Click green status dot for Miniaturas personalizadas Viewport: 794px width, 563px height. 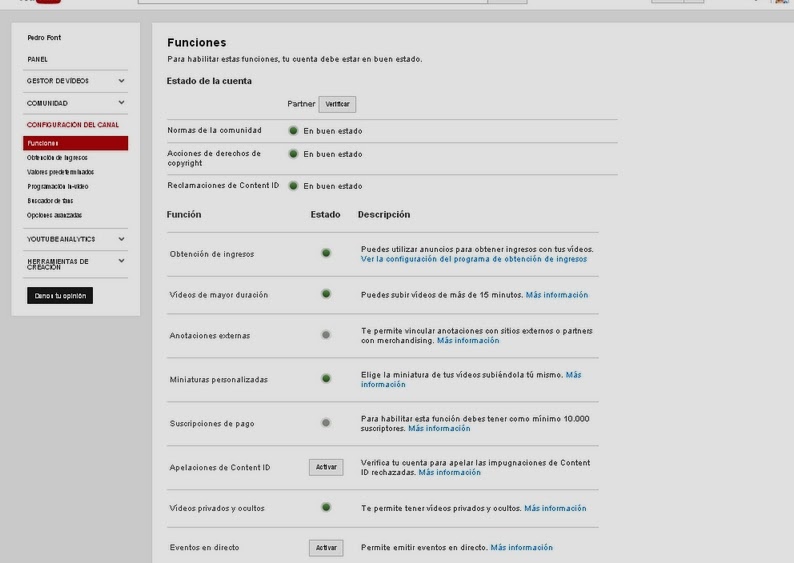pyautogui.click(x=326, y=379)
